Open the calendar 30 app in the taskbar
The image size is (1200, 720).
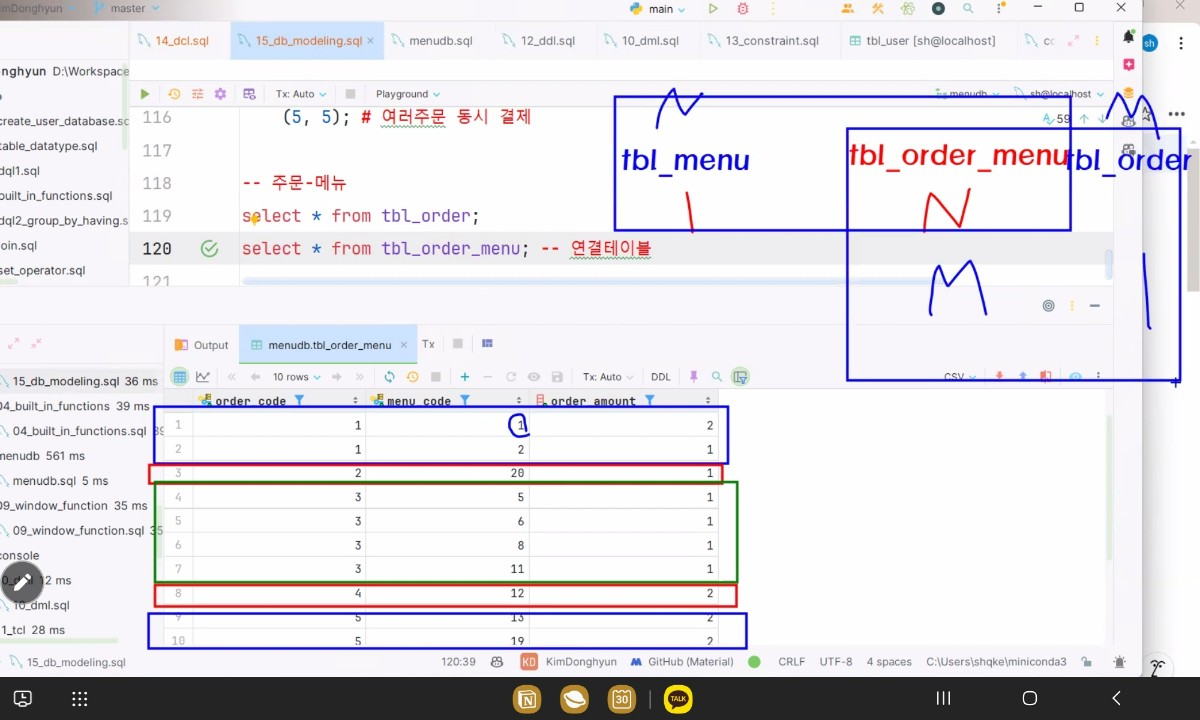coord(622,699)
